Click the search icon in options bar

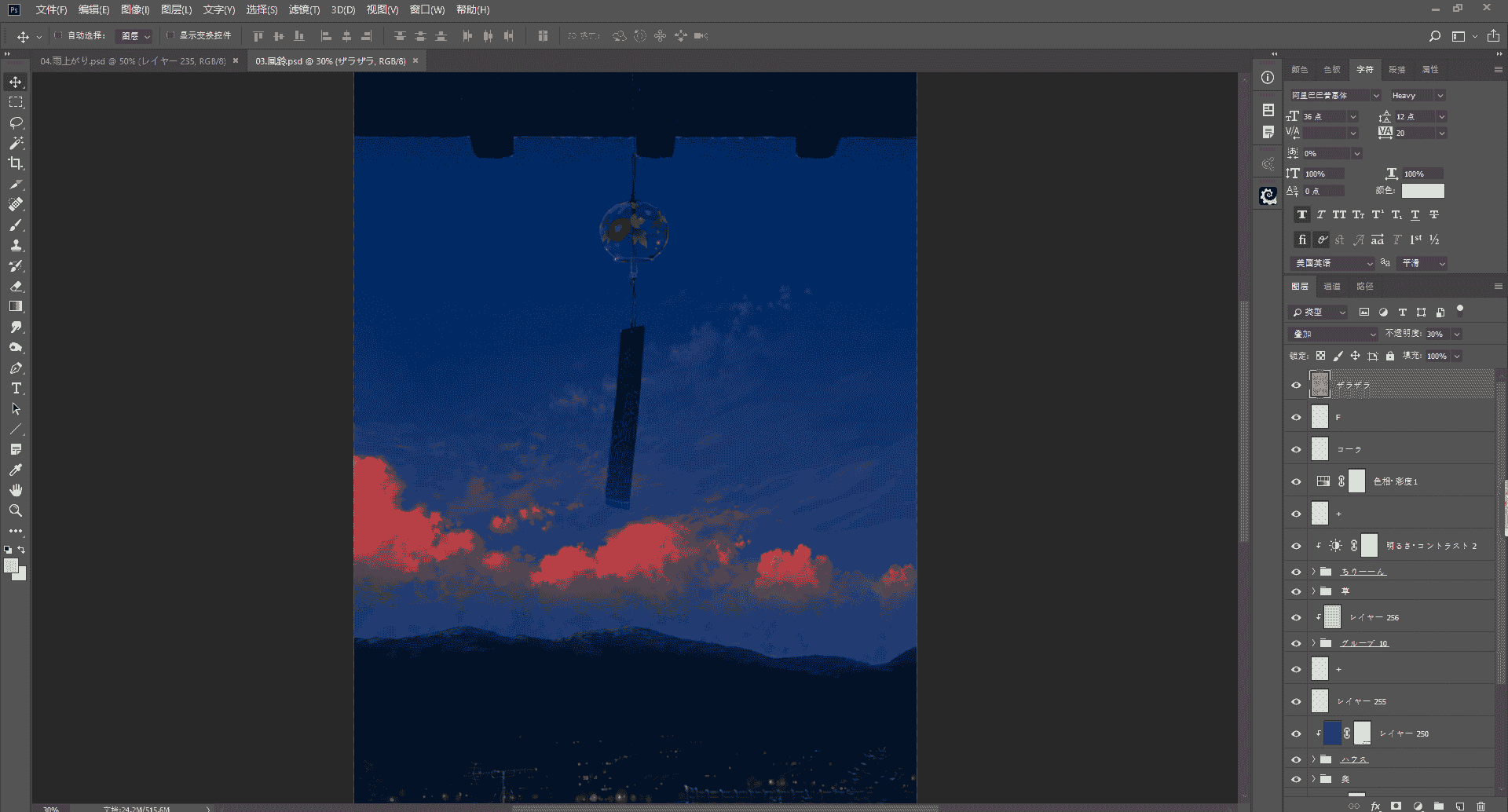(x=1435, y=36)
